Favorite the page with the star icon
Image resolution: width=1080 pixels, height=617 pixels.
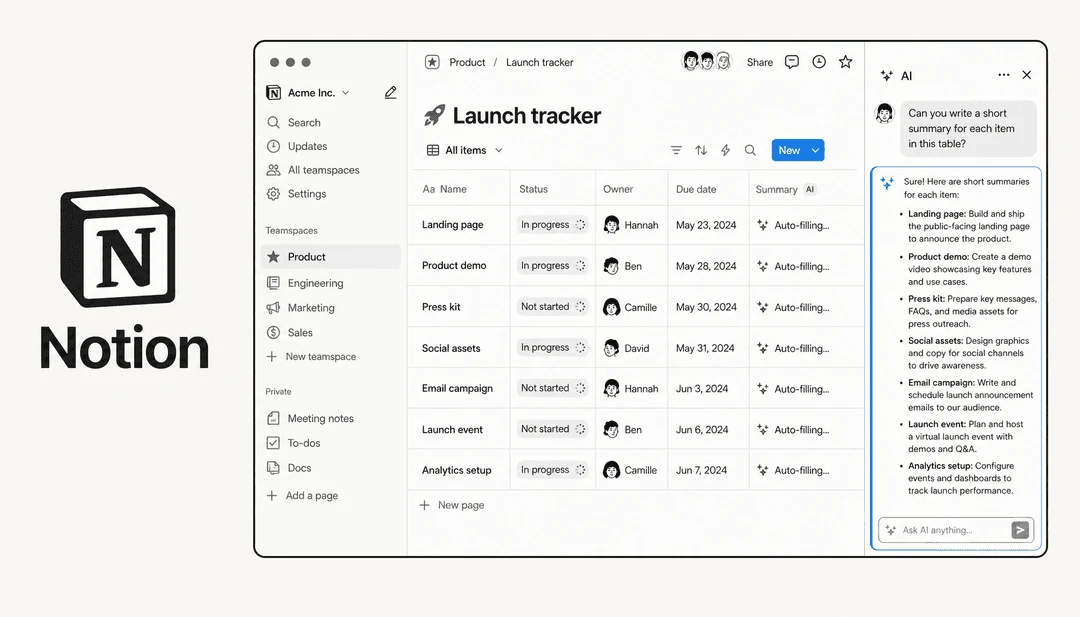[x=846, y=62]
